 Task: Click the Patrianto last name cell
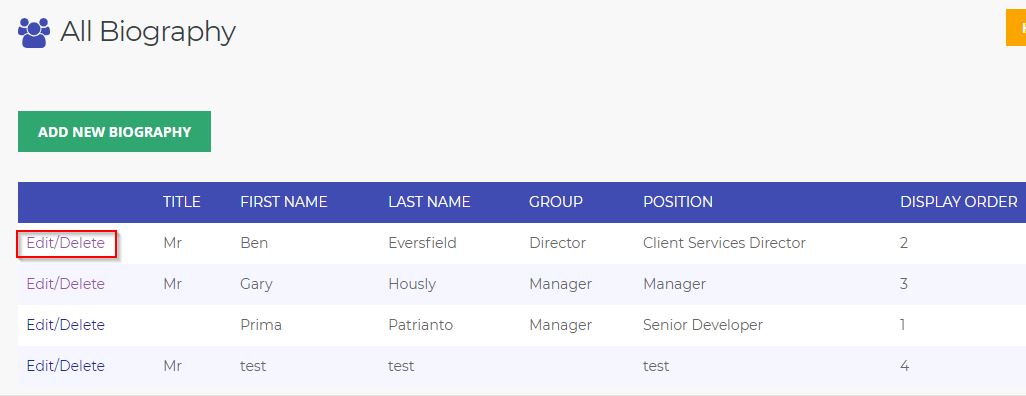pyautogui.click(x=420, y=325)
